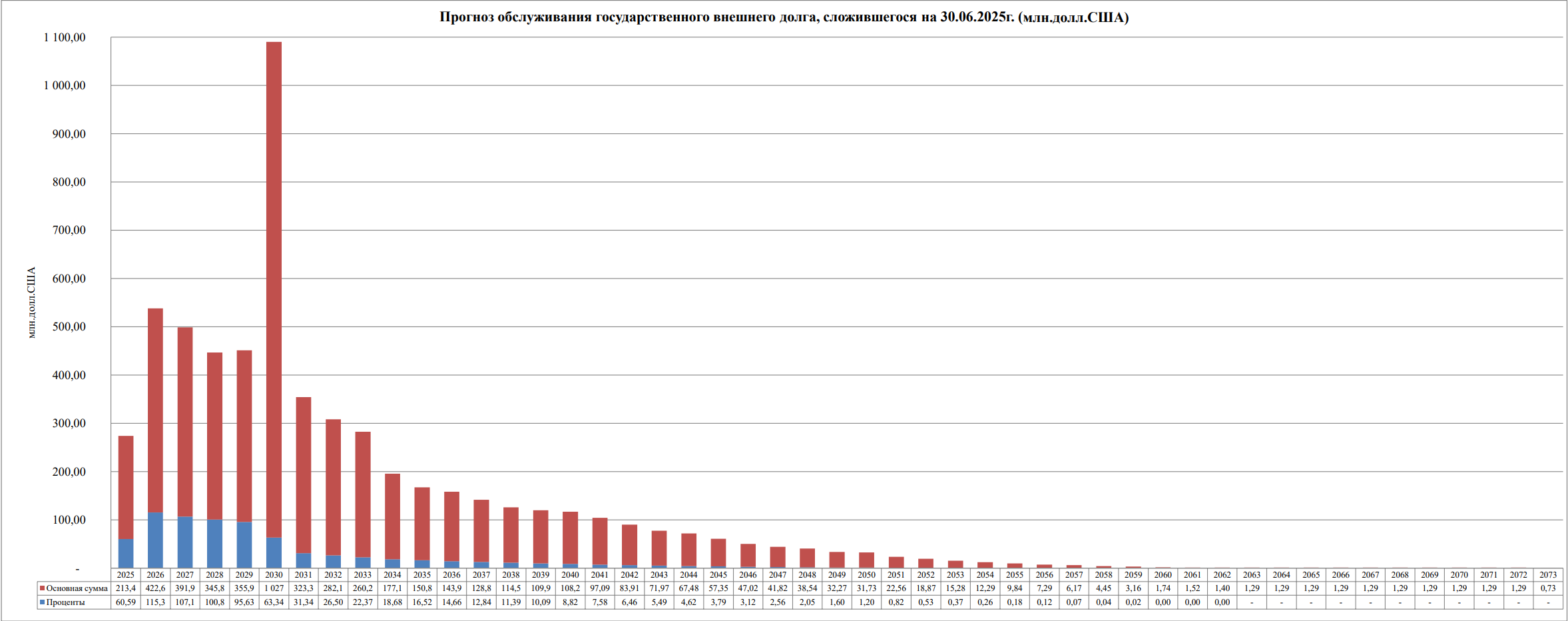Select the Проценты row label text
1568x621 pixels.
click(65, 602)
